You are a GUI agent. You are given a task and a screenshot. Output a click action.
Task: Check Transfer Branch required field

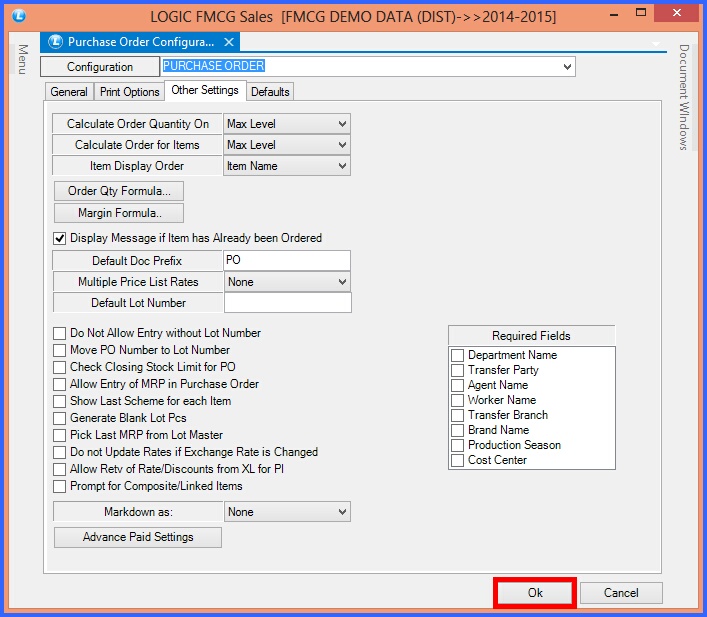point(458,415)
